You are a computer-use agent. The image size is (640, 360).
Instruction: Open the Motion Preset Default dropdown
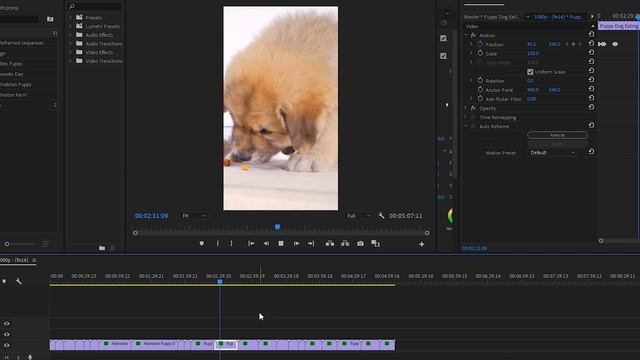[x=552, y=152]
